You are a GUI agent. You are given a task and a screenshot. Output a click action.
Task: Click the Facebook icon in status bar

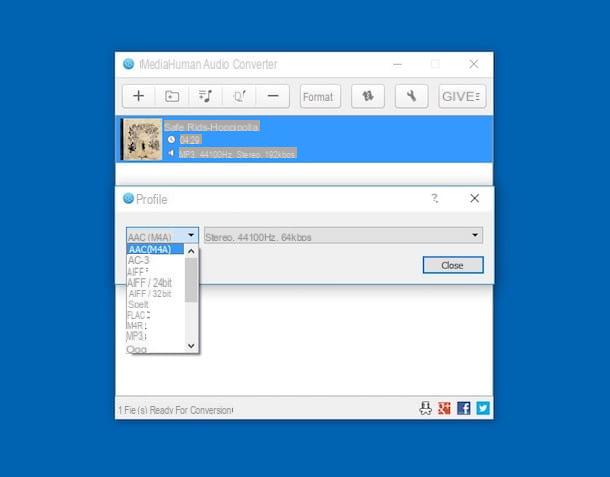pyautogui.click(x=464, y=408)
